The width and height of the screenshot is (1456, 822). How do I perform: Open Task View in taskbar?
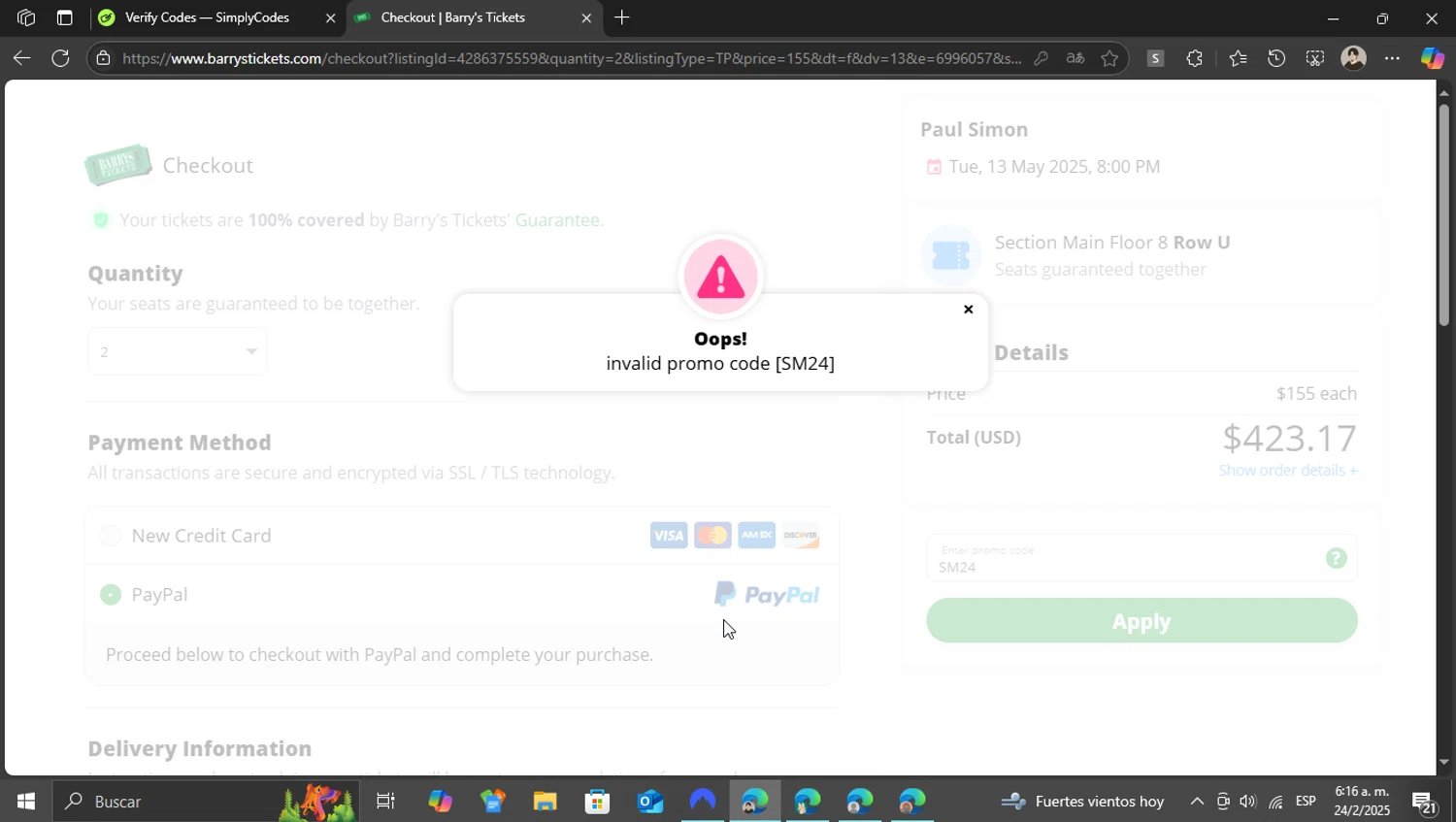click(385, 802)
